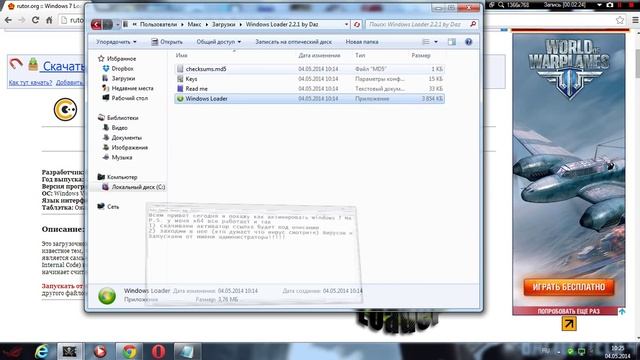Click the browser home icon
The height and width of the screenshot is (360, 640).
tap(49, 20)
